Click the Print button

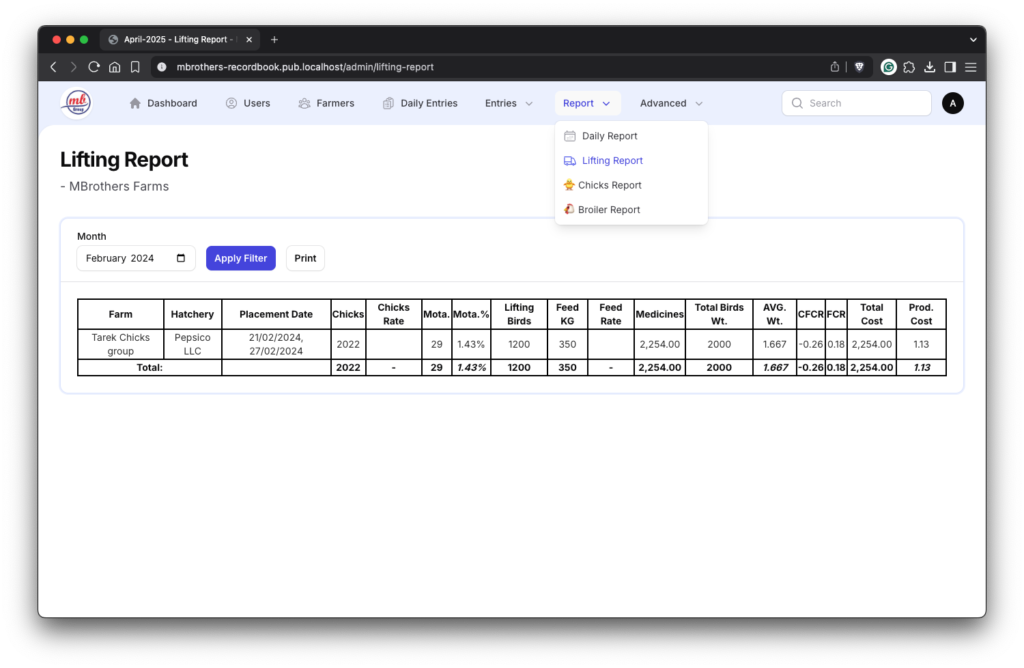tap(305, 258)
